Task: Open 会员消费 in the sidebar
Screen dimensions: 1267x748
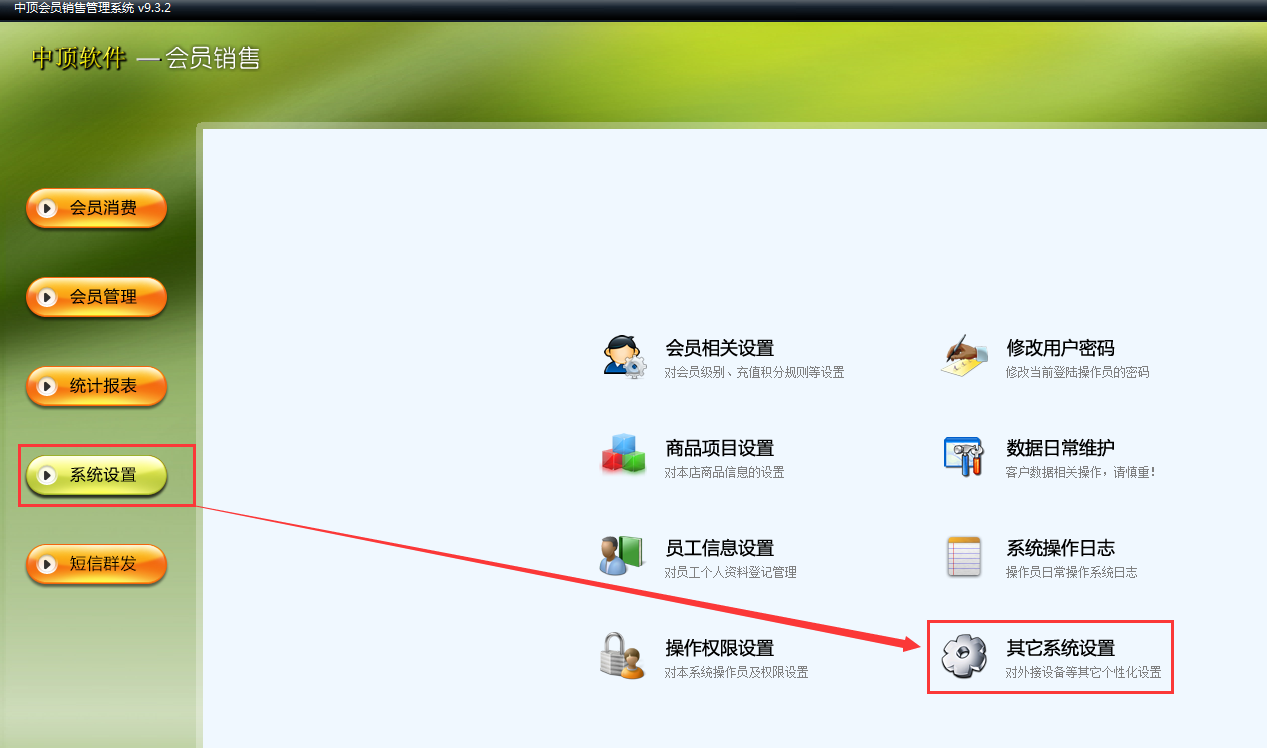Action: (96, 208)
